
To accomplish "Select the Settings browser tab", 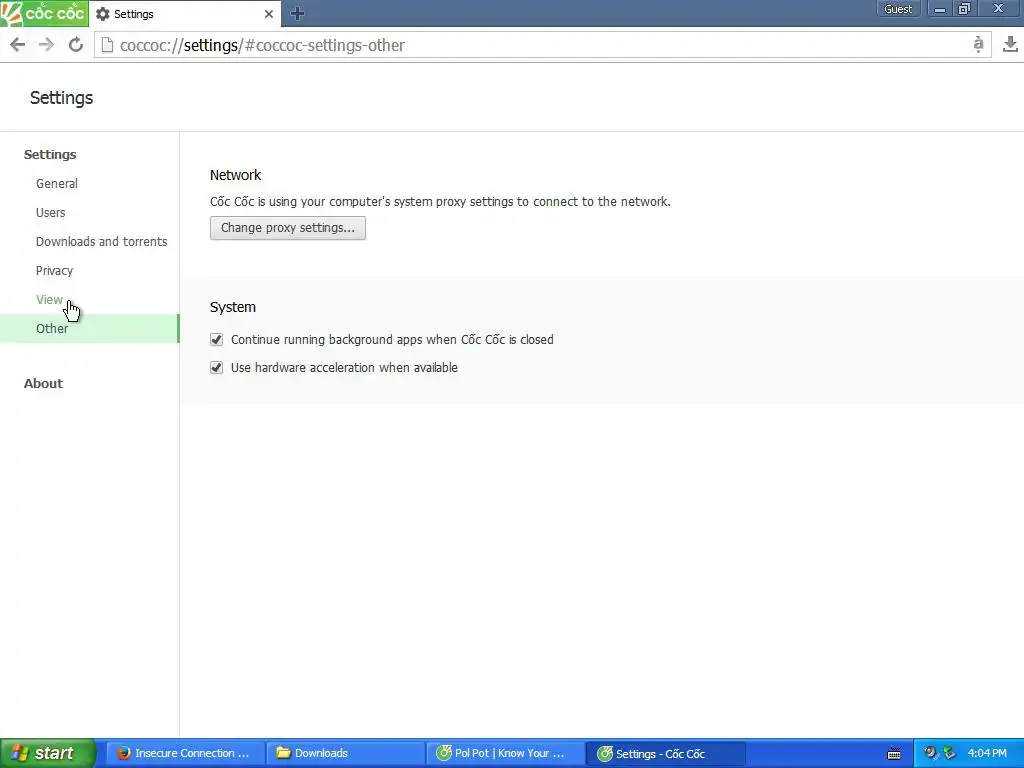I will (x=185, y=14).
